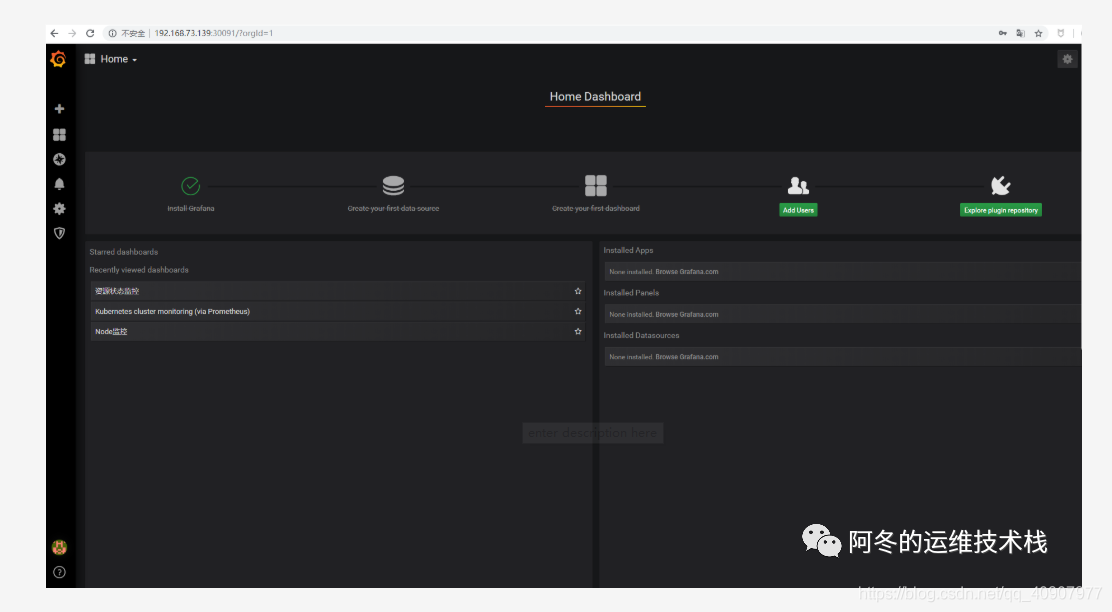Image resolution: width=1112 pixels, height=612 pixels.
Task: Click the browser forward arrow
Action: pyautogui.click(x=72, y=33)
